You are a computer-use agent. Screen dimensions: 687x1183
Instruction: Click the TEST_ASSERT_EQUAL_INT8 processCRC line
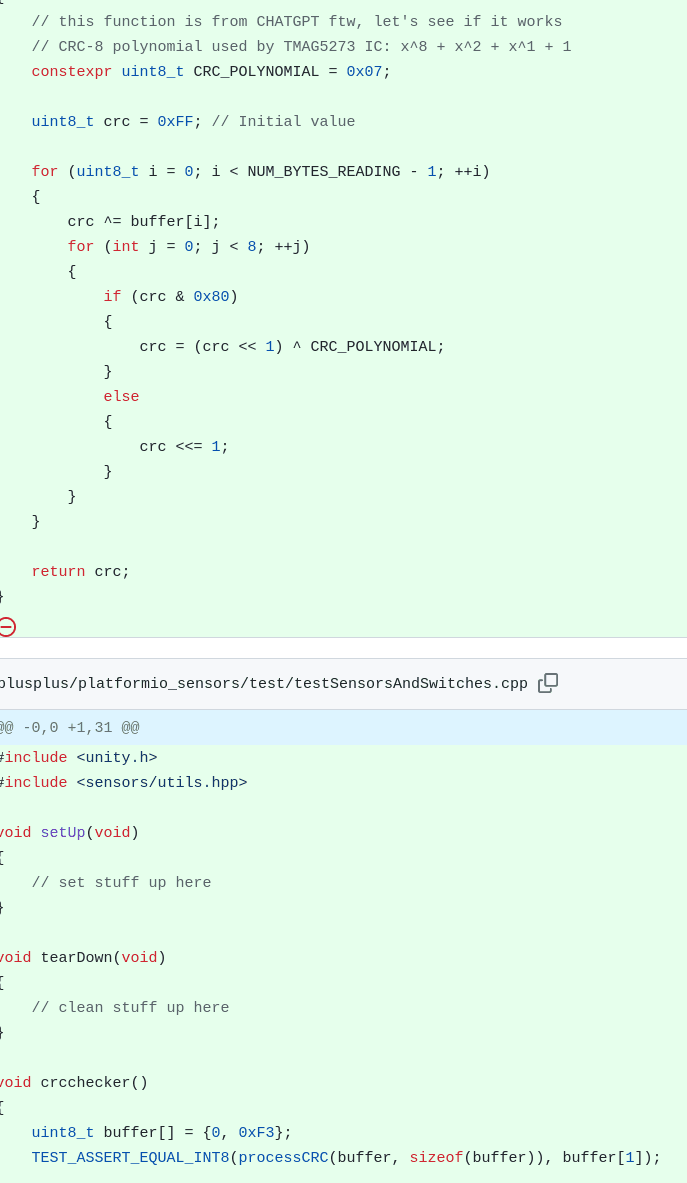[x=346, y=1158]
